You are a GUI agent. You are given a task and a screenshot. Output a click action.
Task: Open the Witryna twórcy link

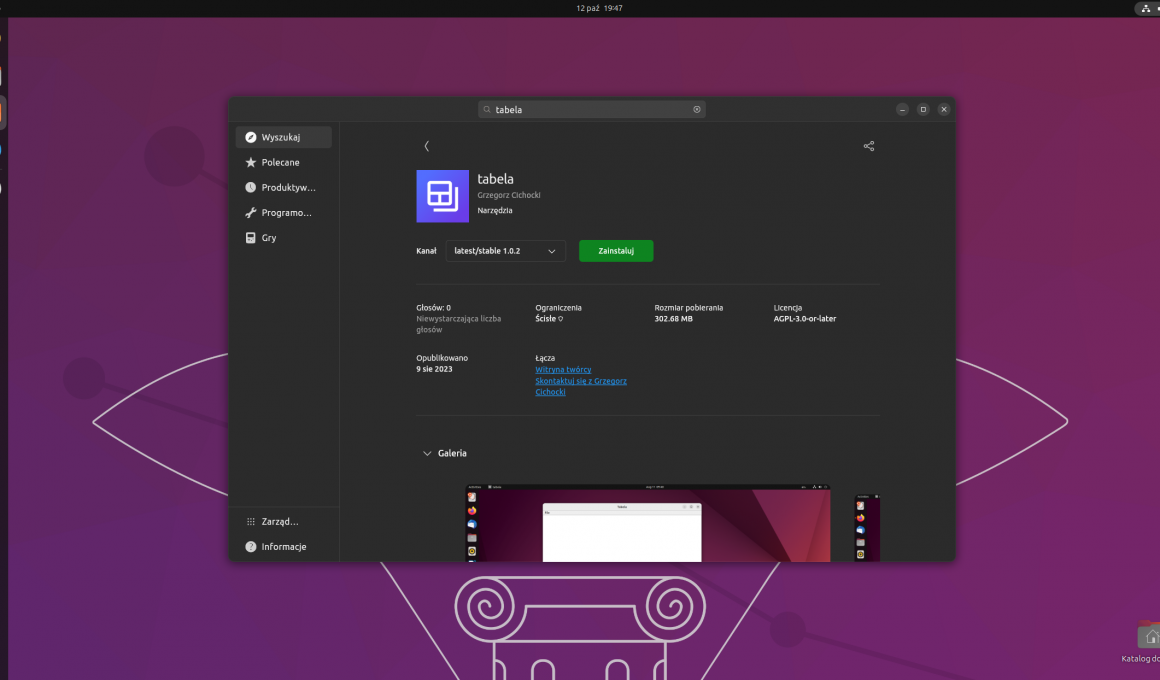coord(563,369)
